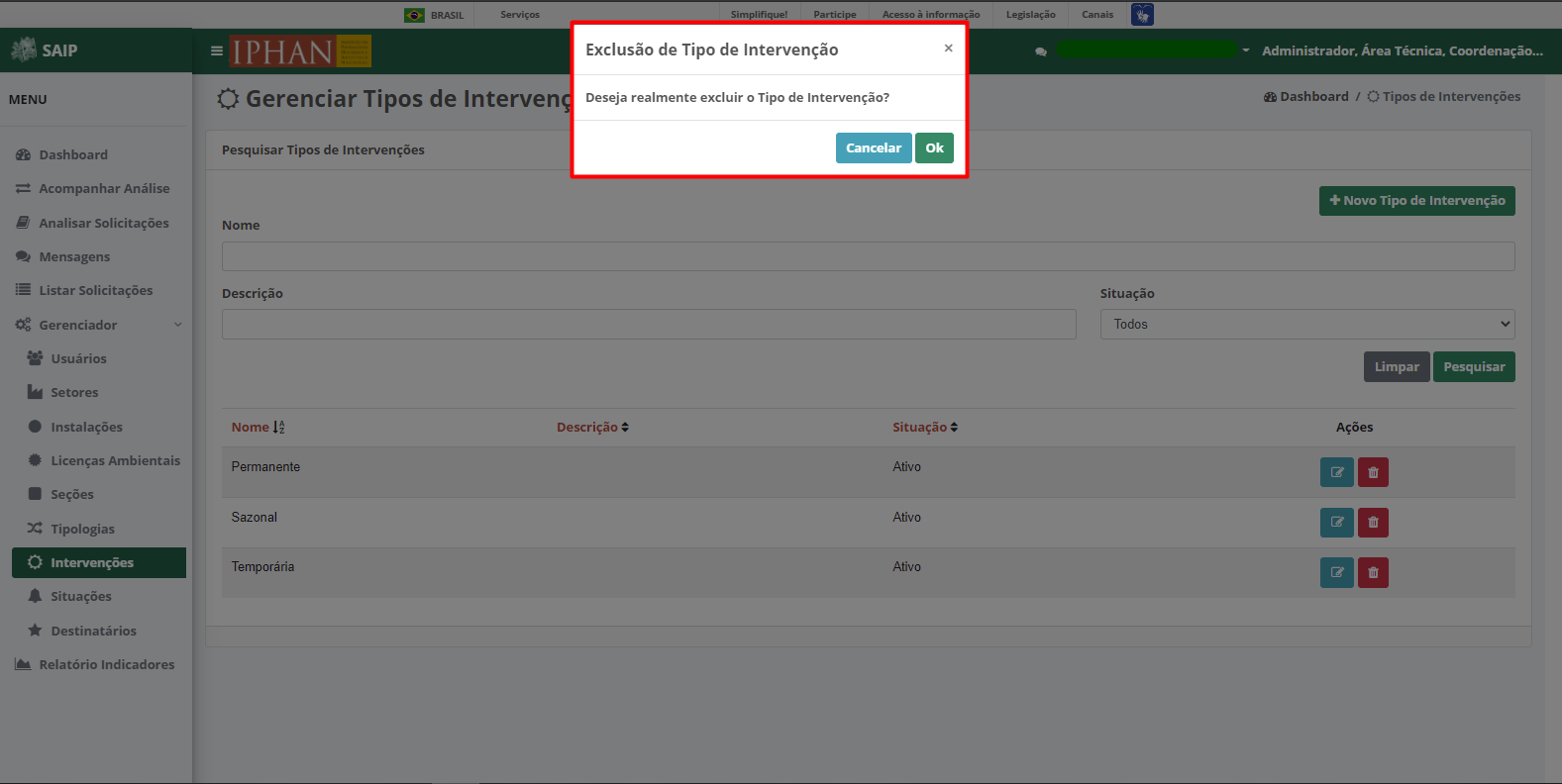
Task: Toggle the hamburger menu icon beside IPHAN logo
Action: (217, 50)
